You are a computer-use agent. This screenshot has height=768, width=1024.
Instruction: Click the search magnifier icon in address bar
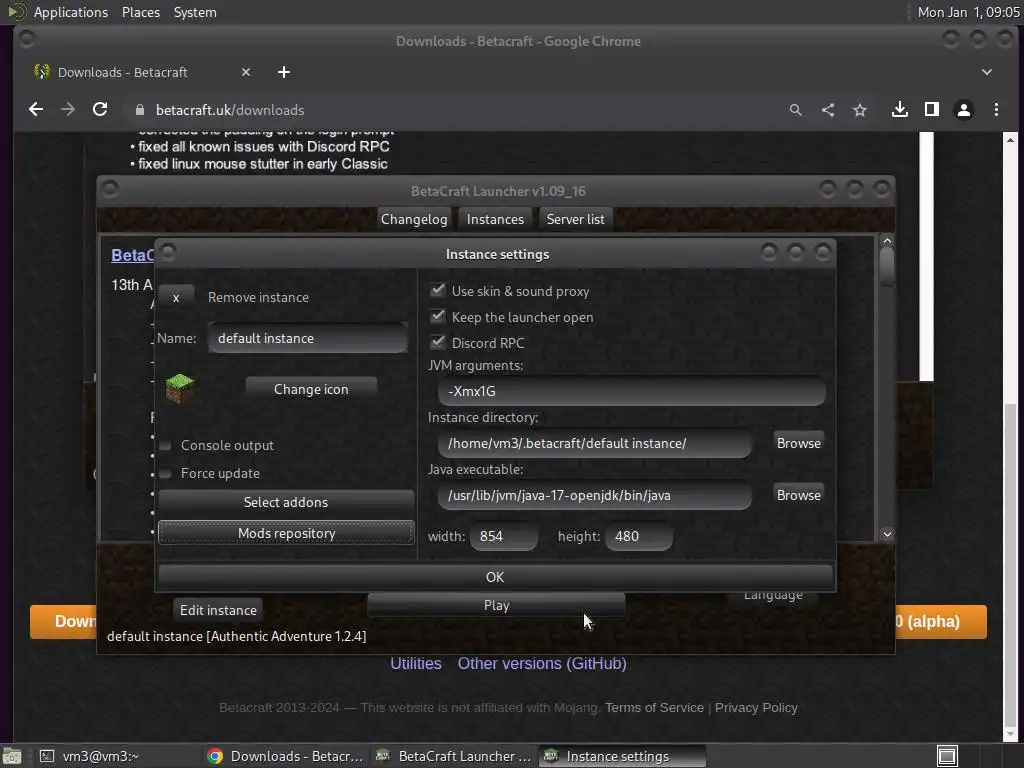point(795,110)
